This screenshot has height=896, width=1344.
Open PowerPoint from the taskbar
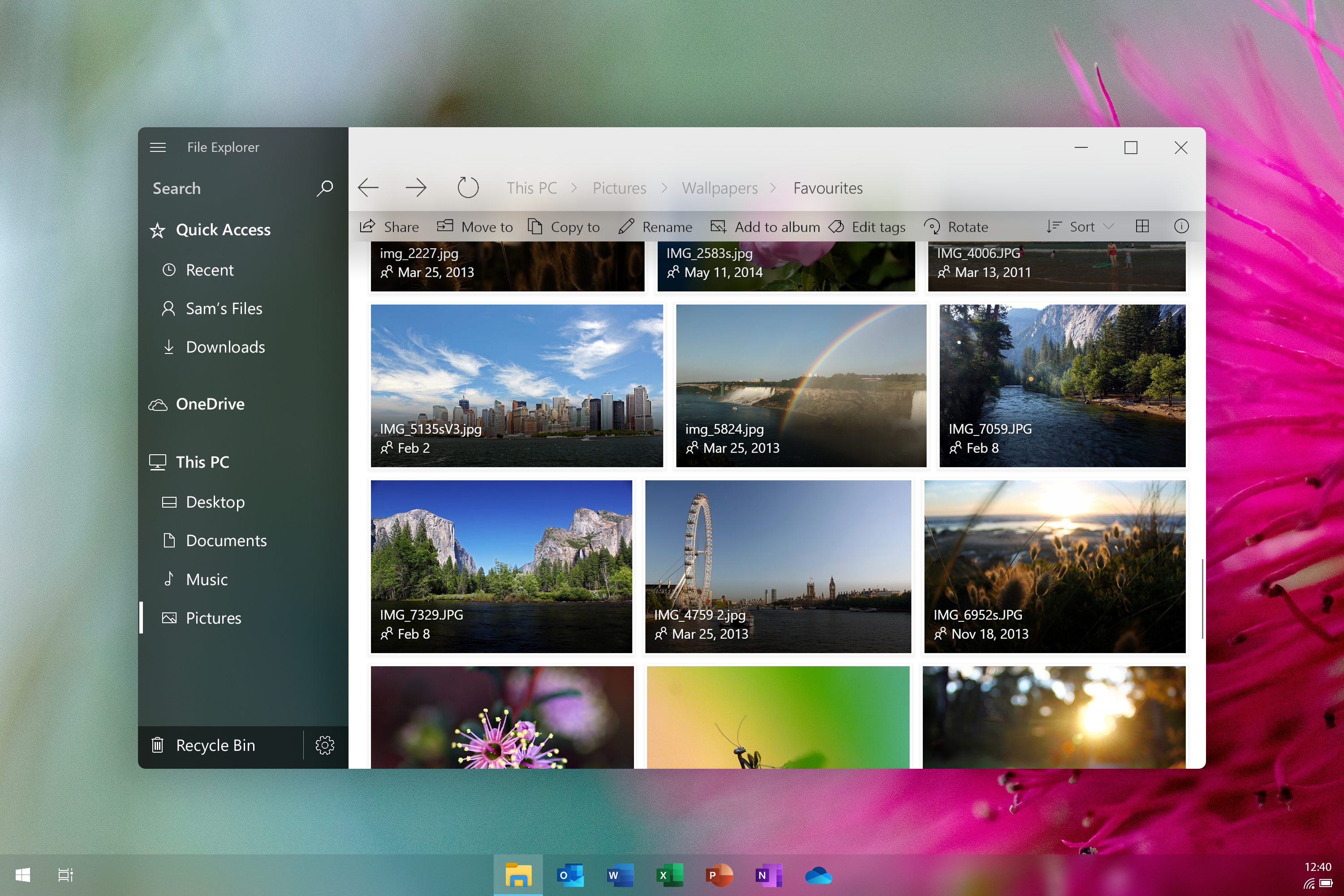pos(719,875)
